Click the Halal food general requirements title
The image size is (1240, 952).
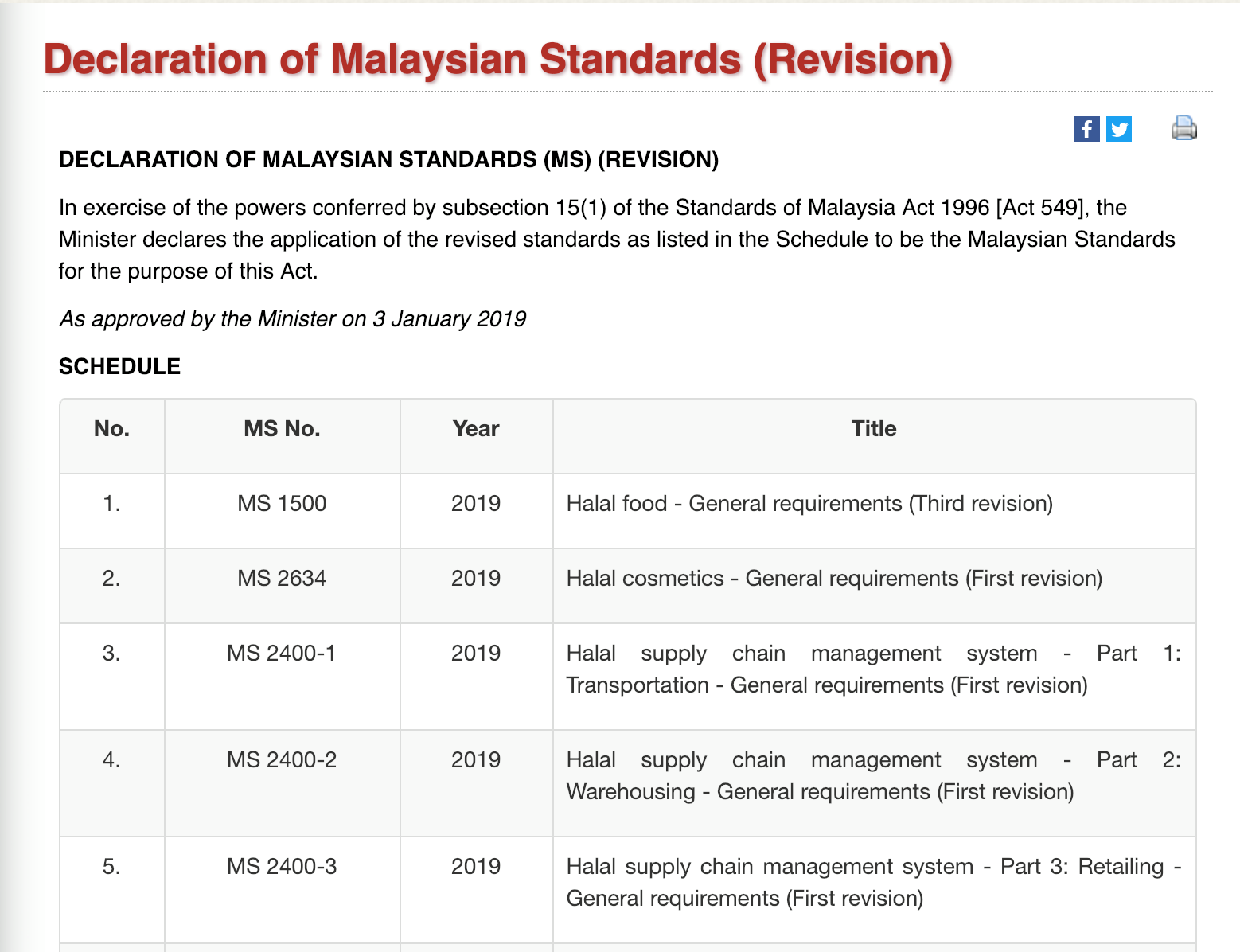tap(809, 504)
